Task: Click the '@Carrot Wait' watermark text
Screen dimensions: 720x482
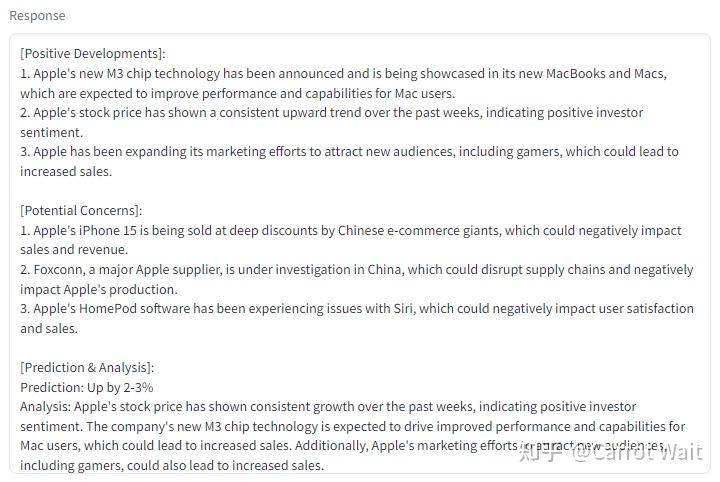Action: [638, 453]
